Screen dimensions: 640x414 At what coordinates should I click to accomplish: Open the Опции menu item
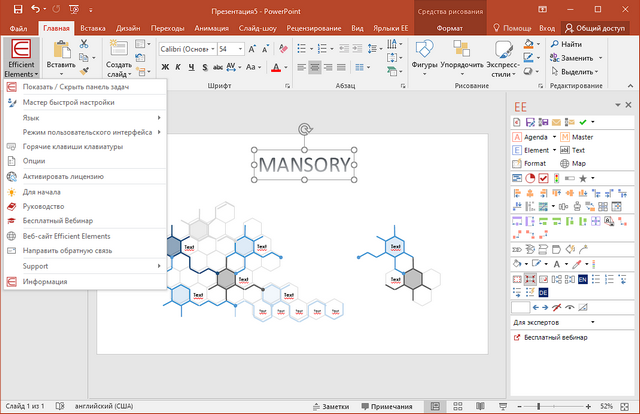[x=34, y=160]
